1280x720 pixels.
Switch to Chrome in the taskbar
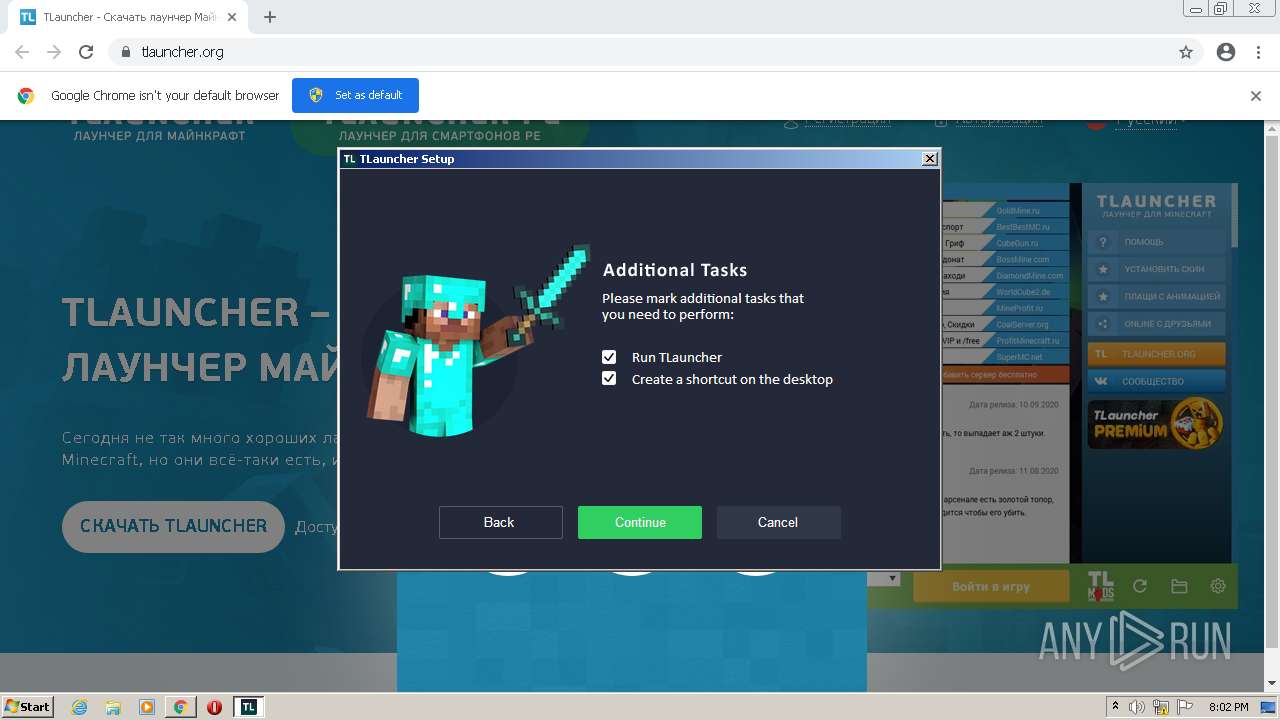pyautogui.click(x=181, y=707)
